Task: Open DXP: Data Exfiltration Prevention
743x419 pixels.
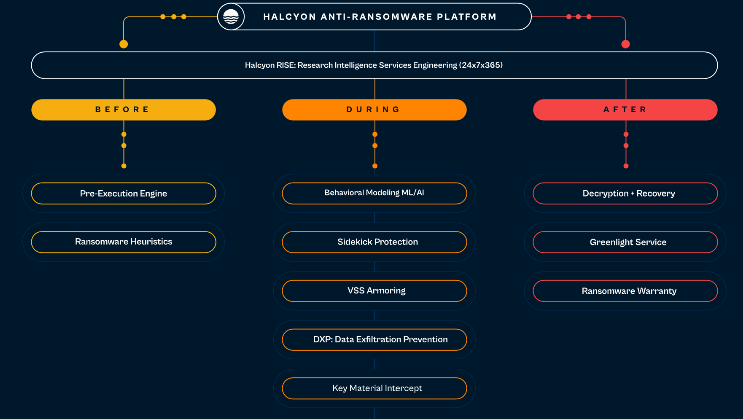Action: (374, 340)
